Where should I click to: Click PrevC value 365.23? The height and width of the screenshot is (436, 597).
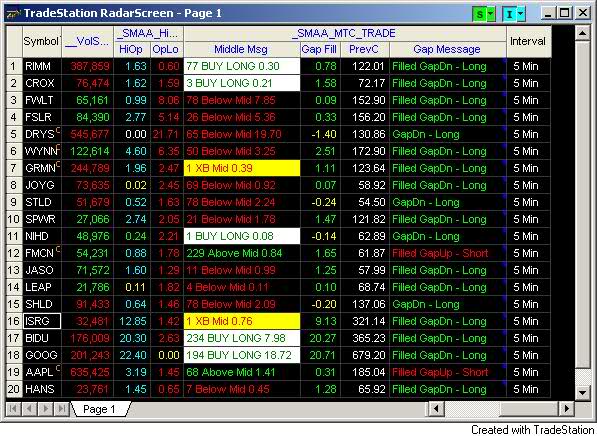[365, 338]
